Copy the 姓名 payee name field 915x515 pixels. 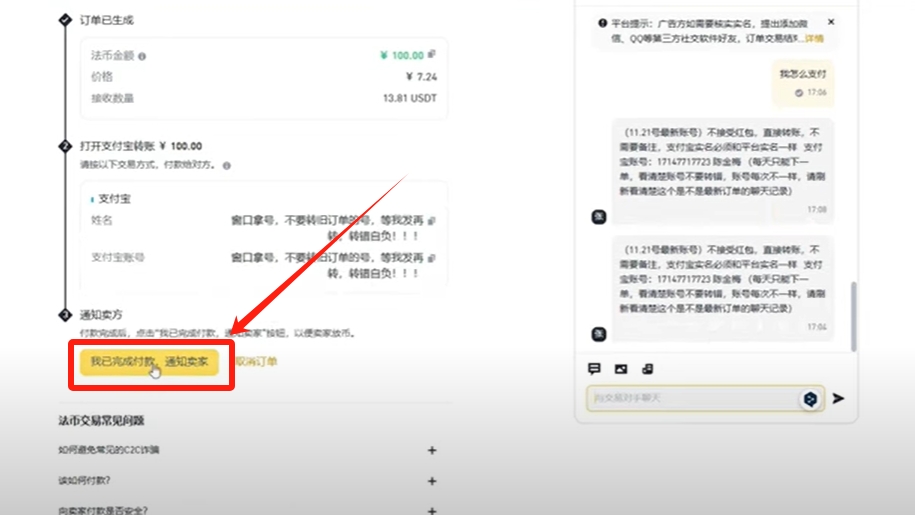pyautogui.click(x=432, y=221)
